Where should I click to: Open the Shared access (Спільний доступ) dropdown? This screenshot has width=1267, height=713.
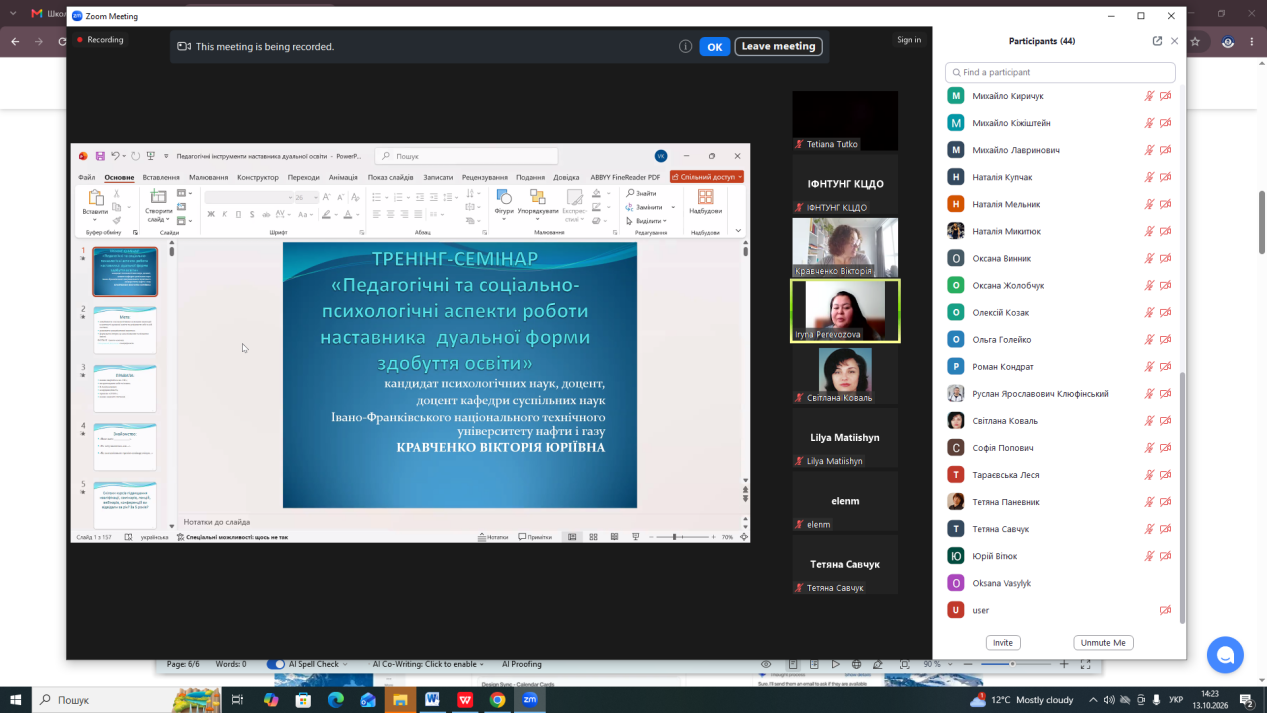point(707,177)
